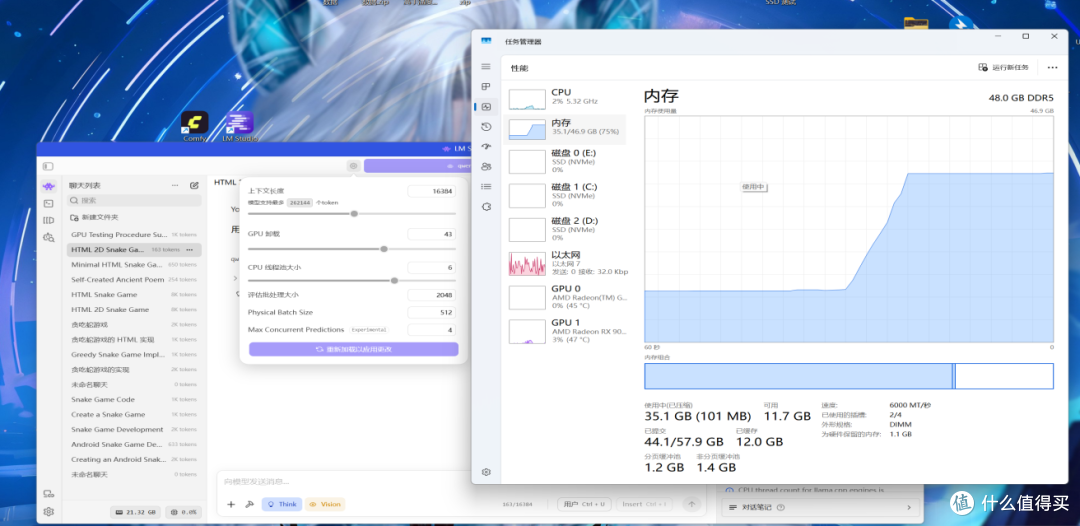The width and height of the screenshot is (1080, 526).
Task: Open the LM Studio runtime icon above settings gear
Action: (48, 494)
